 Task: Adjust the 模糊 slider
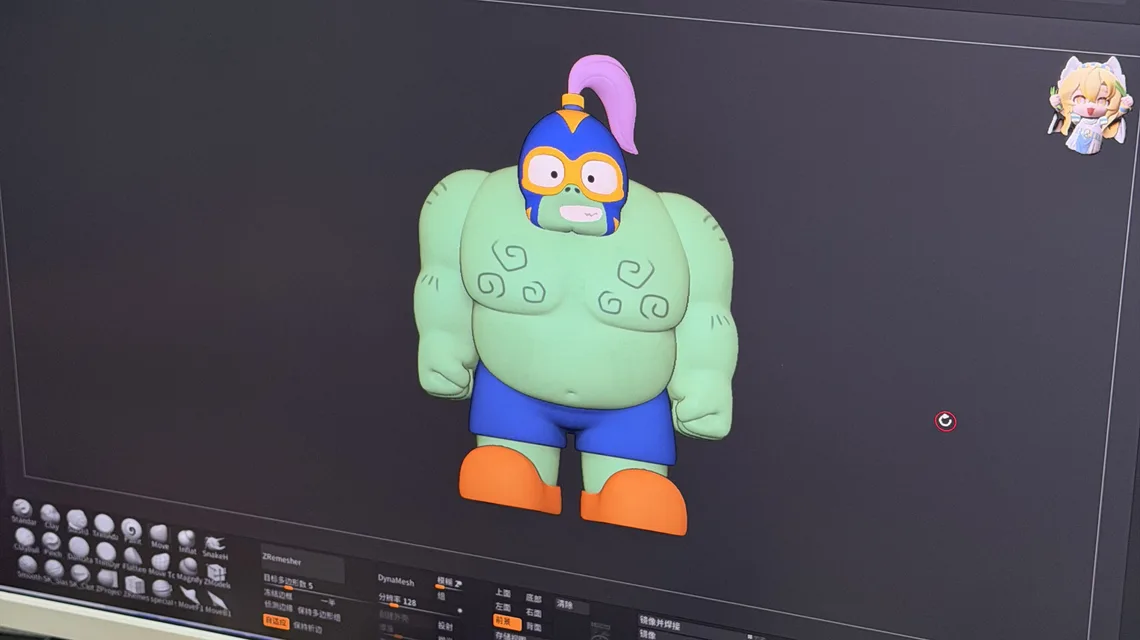(x=449, y=585)
